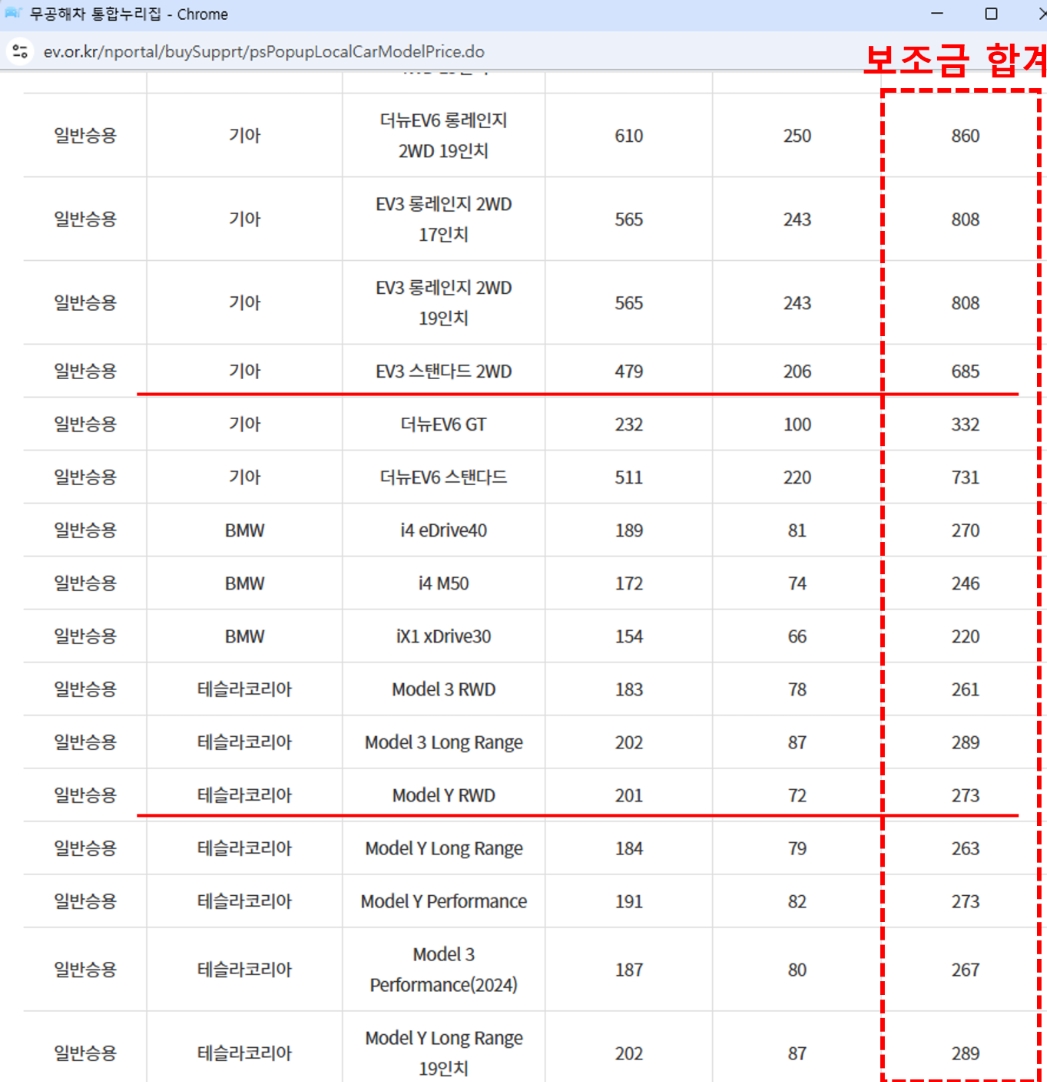Click 기아 maker cell in 더뉴EV6 GT row
The image size is (1047, 1082).
[244, 424]
